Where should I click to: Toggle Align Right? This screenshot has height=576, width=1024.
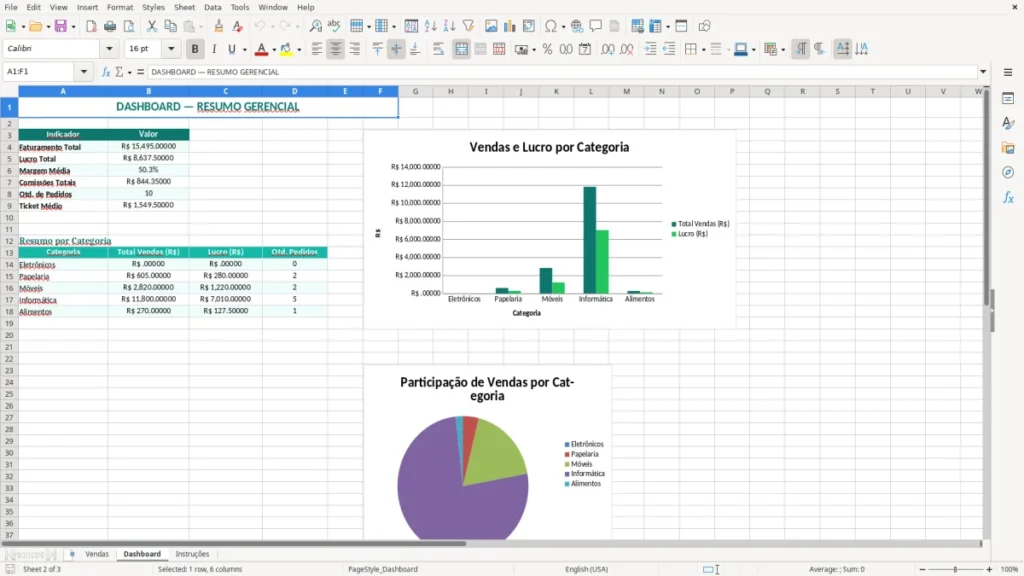click(355, 49)
